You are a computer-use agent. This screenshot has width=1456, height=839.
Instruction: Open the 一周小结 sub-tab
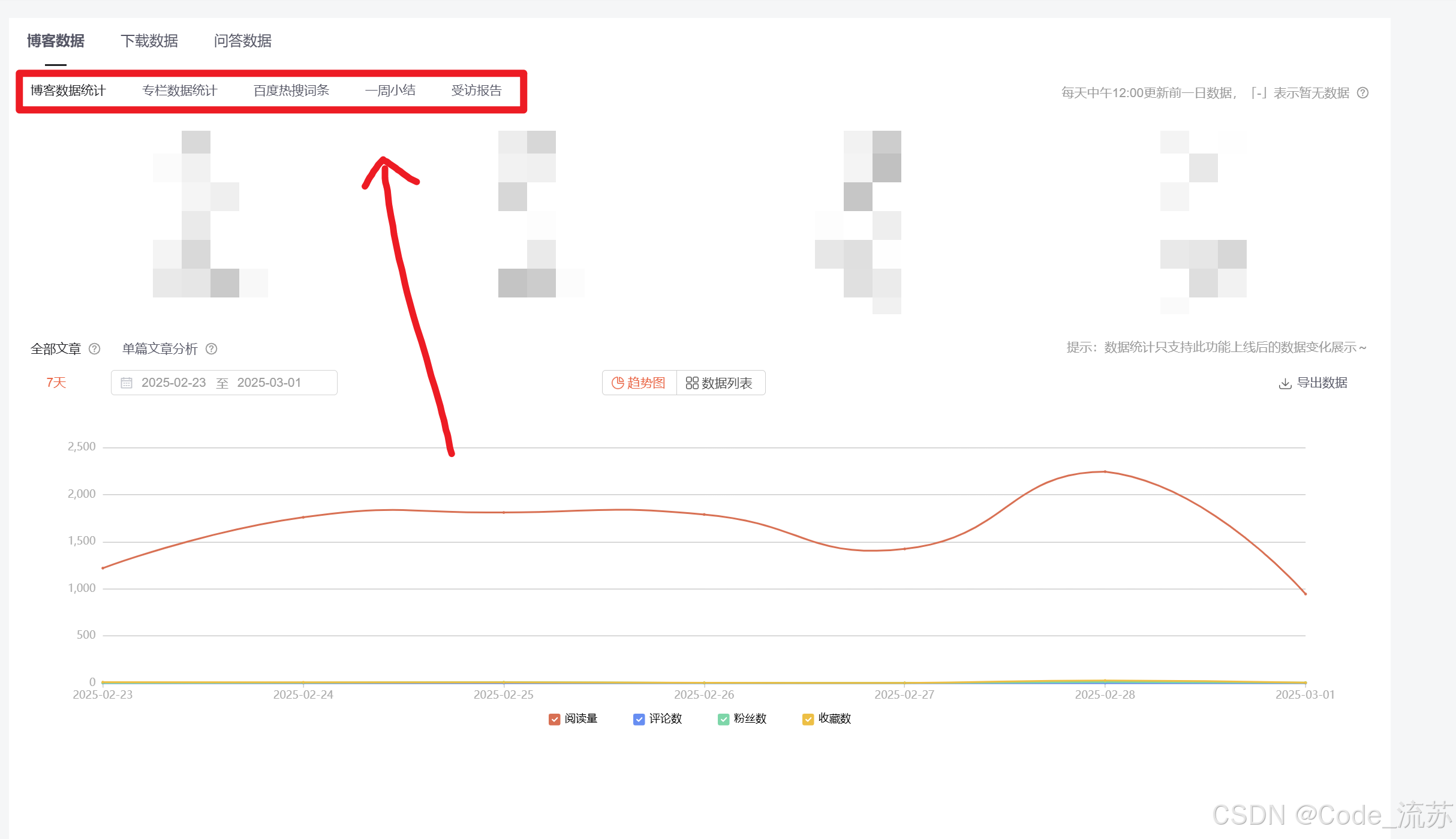click(390, 91)
